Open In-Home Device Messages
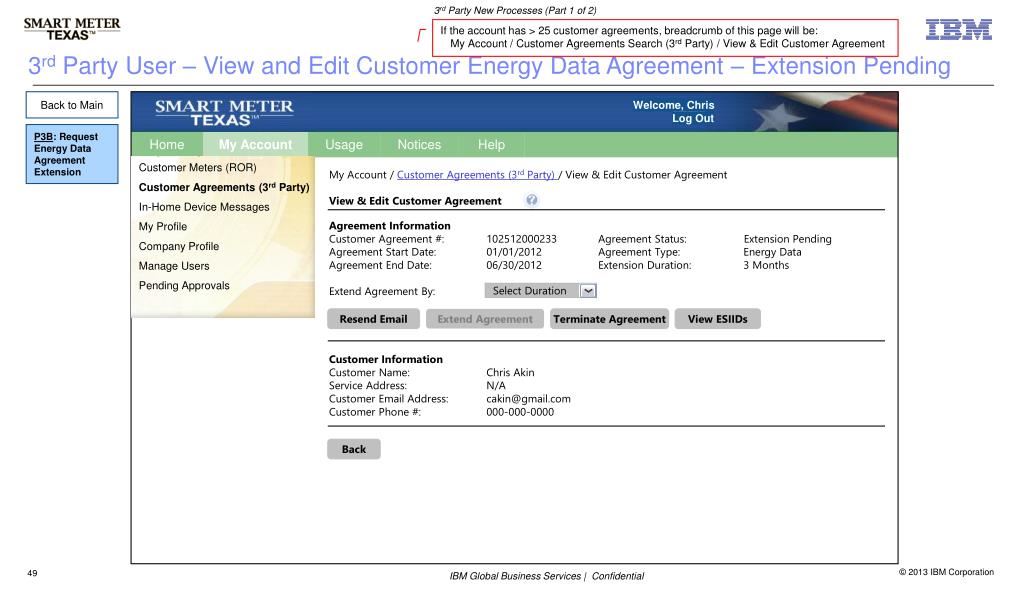Viewport: 1023px width, 590px height. click(x=204, y=207)
